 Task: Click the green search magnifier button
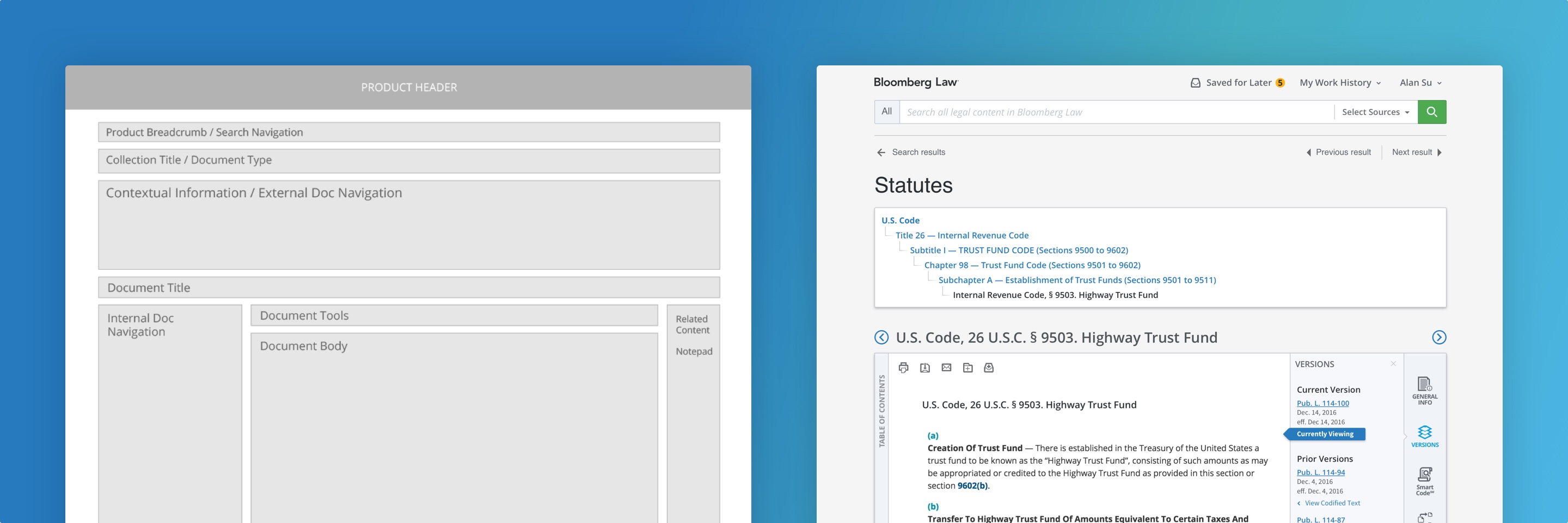1432,112
